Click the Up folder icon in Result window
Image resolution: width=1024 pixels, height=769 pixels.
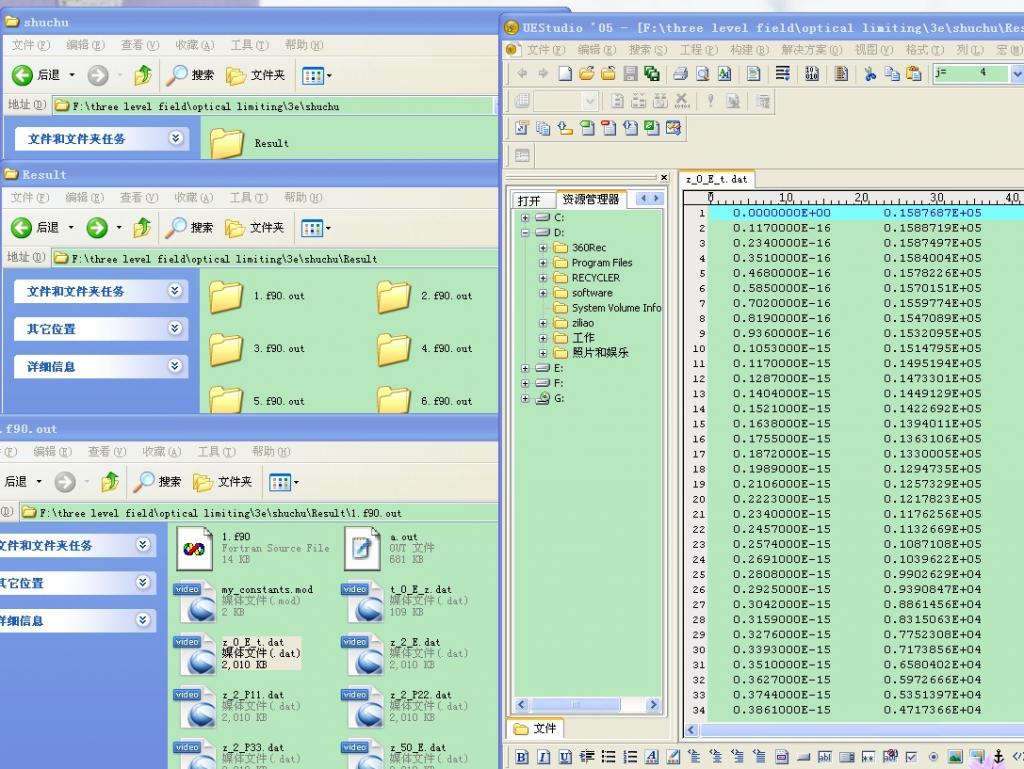[142, 228]
